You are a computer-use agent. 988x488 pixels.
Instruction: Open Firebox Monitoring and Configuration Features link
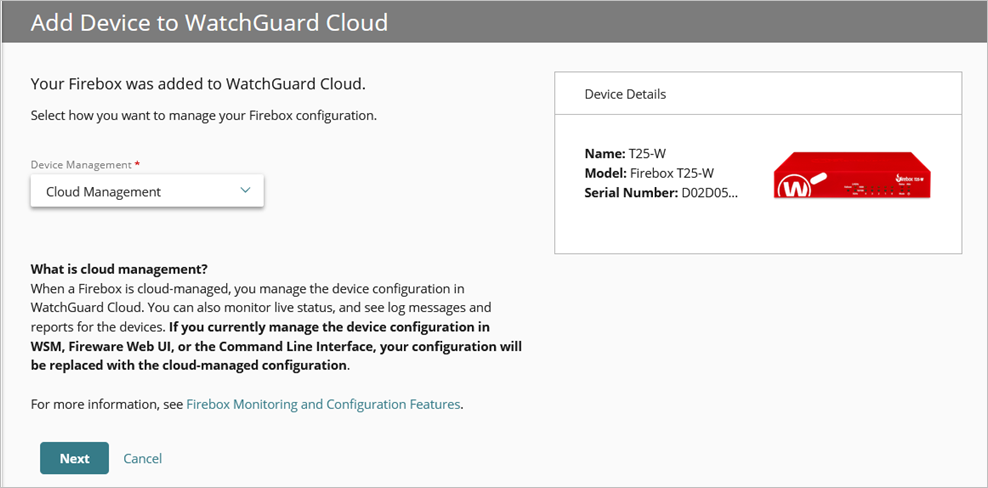click(x=323, y=404)
